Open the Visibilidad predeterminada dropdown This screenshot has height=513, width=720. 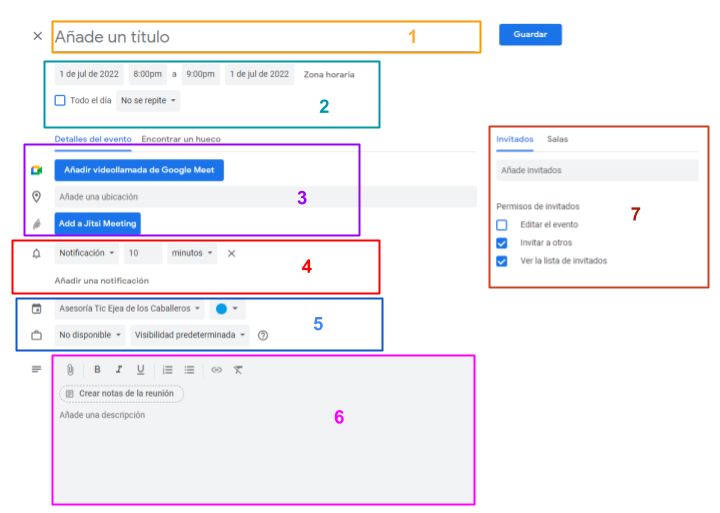[x=190, y=335]
